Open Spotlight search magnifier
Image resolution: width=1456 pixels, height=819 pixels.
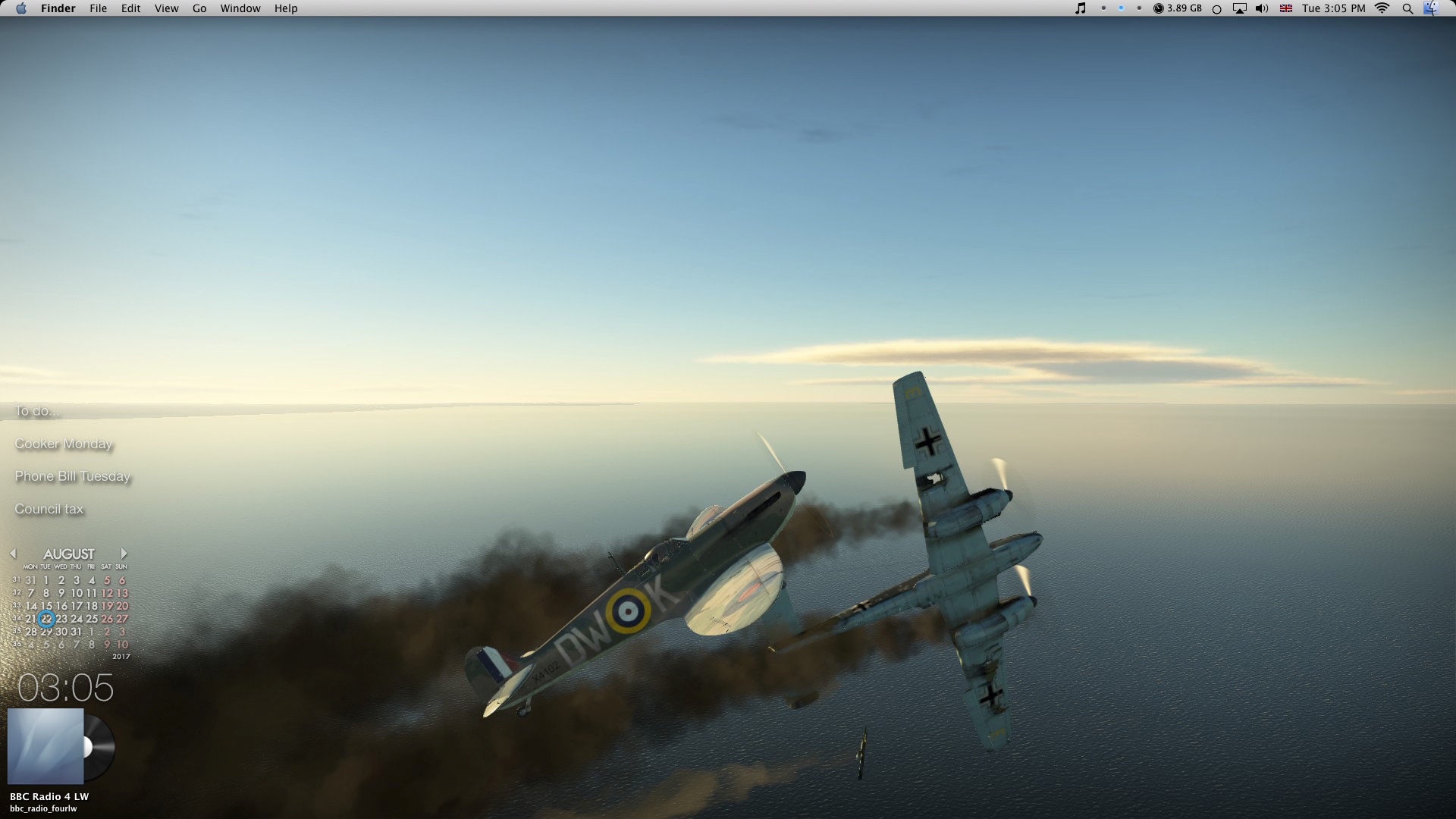pyautogui.click(x=1407, y=9)
